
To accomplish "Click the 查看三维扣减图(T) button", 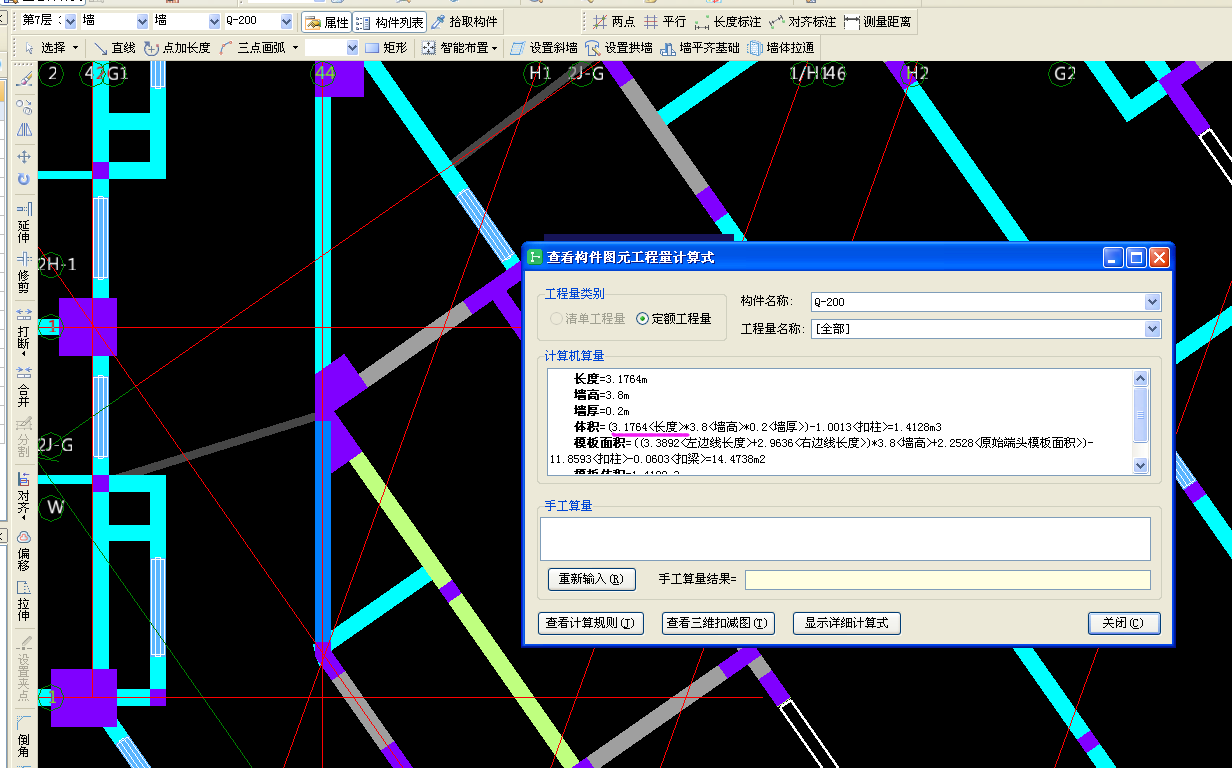I will [718, 623].
